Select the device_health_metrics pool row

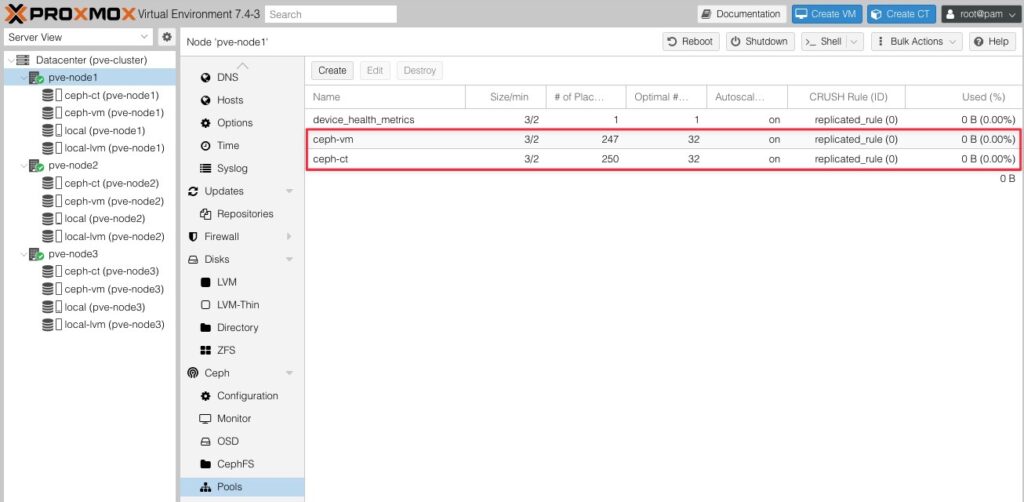click(x=664, y=119)
